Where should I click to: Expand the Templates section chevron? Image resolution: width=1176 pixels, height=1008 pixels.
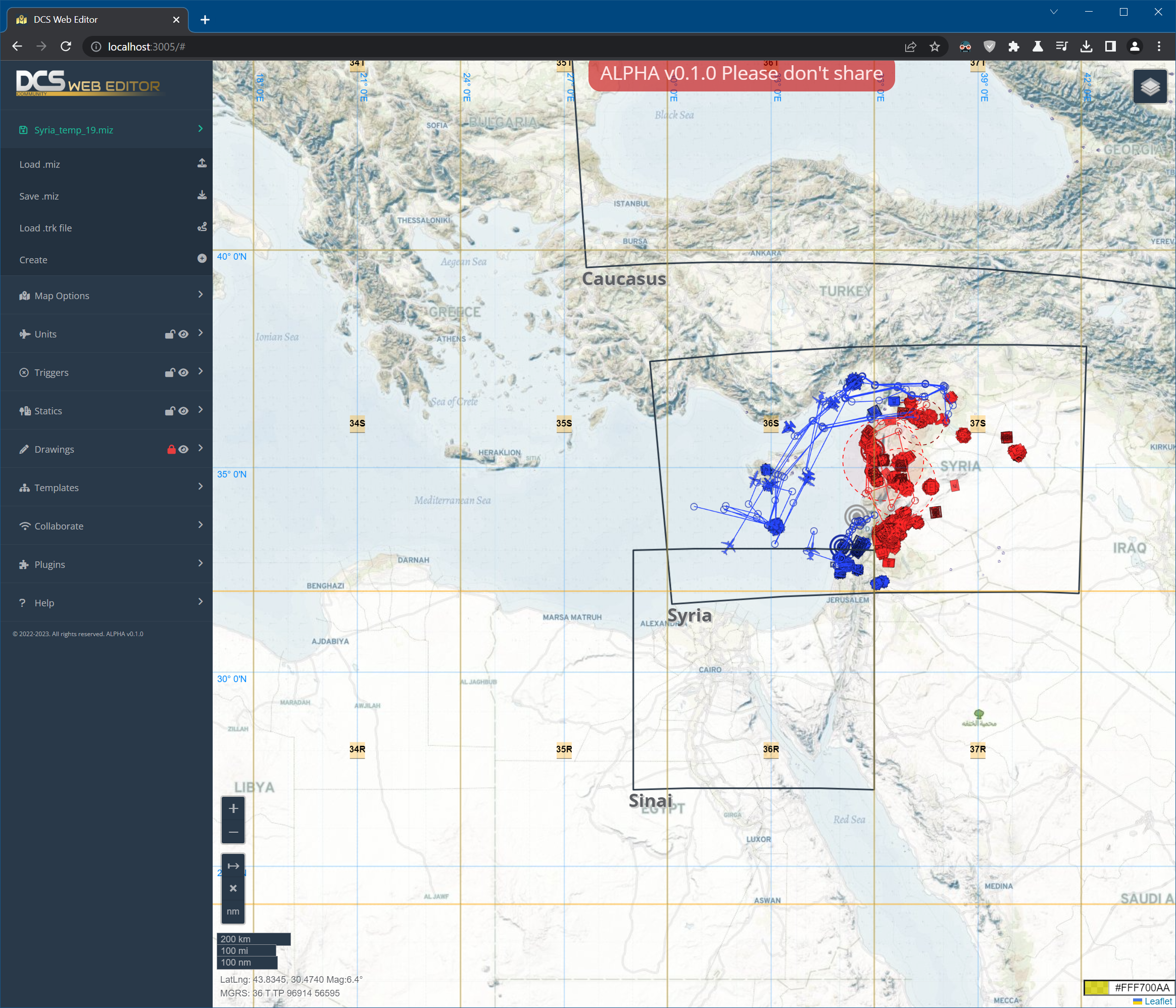pos(201,487)
